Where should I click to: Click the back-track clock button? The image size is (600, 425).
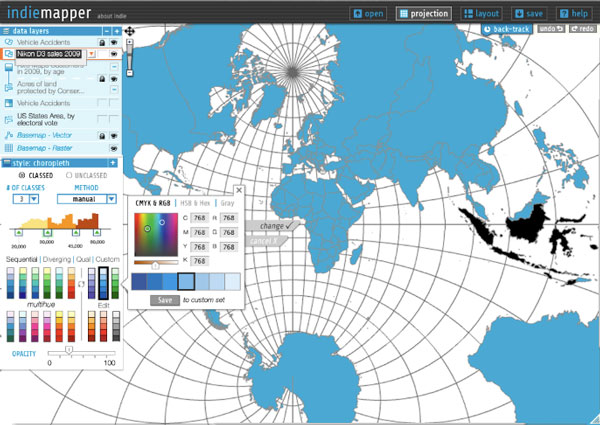pyautogui.click(x=507, y=29)
